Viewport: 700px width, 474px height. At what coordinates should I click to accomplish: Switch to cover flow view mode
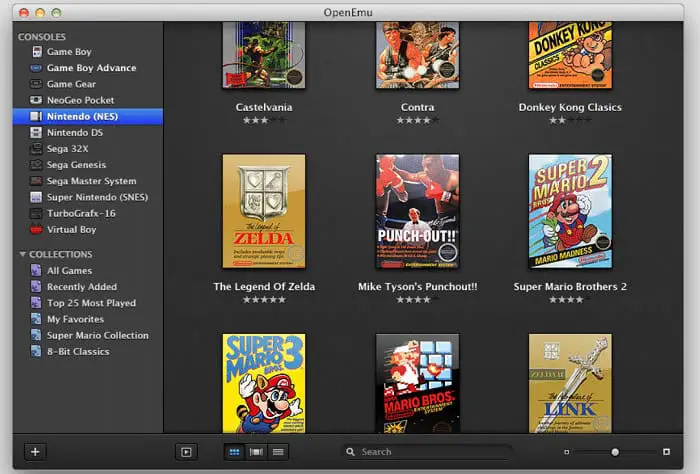point(256,452)
